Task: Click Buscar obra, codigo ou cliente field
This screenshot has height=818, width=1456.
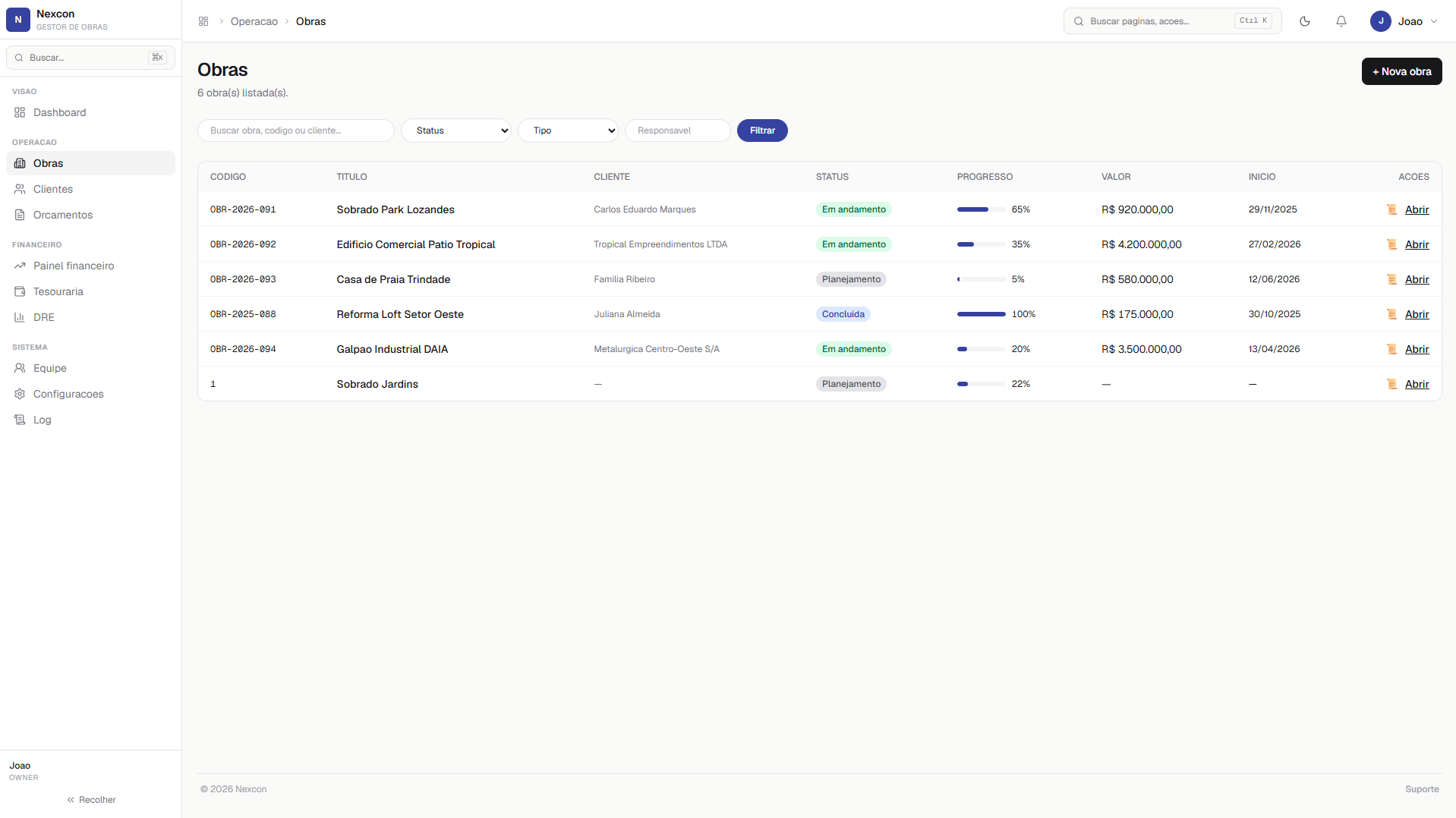Action: click(296, 131)
